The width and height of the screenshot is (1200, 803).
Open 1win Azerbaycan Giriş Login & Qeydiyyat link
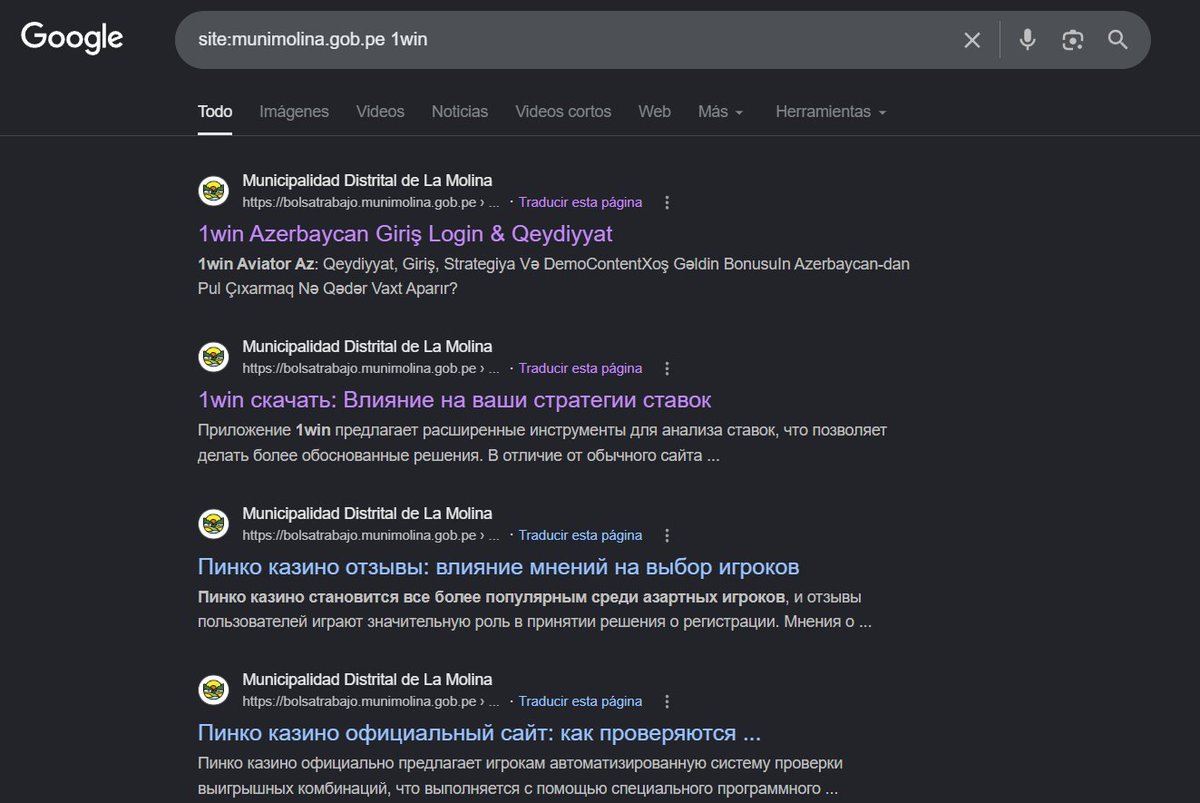point(405,234)
